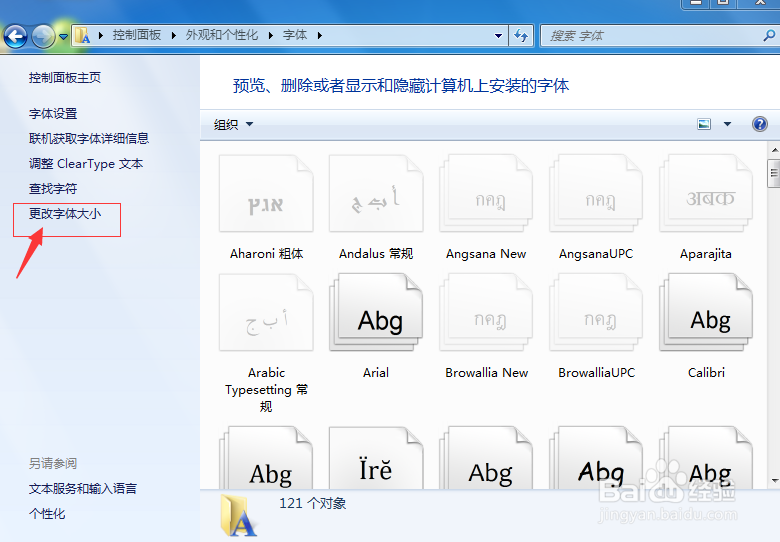Click the scrollbar down arrow
The height and width of the screenshot is (542, 780).
(x=774, y=481)
